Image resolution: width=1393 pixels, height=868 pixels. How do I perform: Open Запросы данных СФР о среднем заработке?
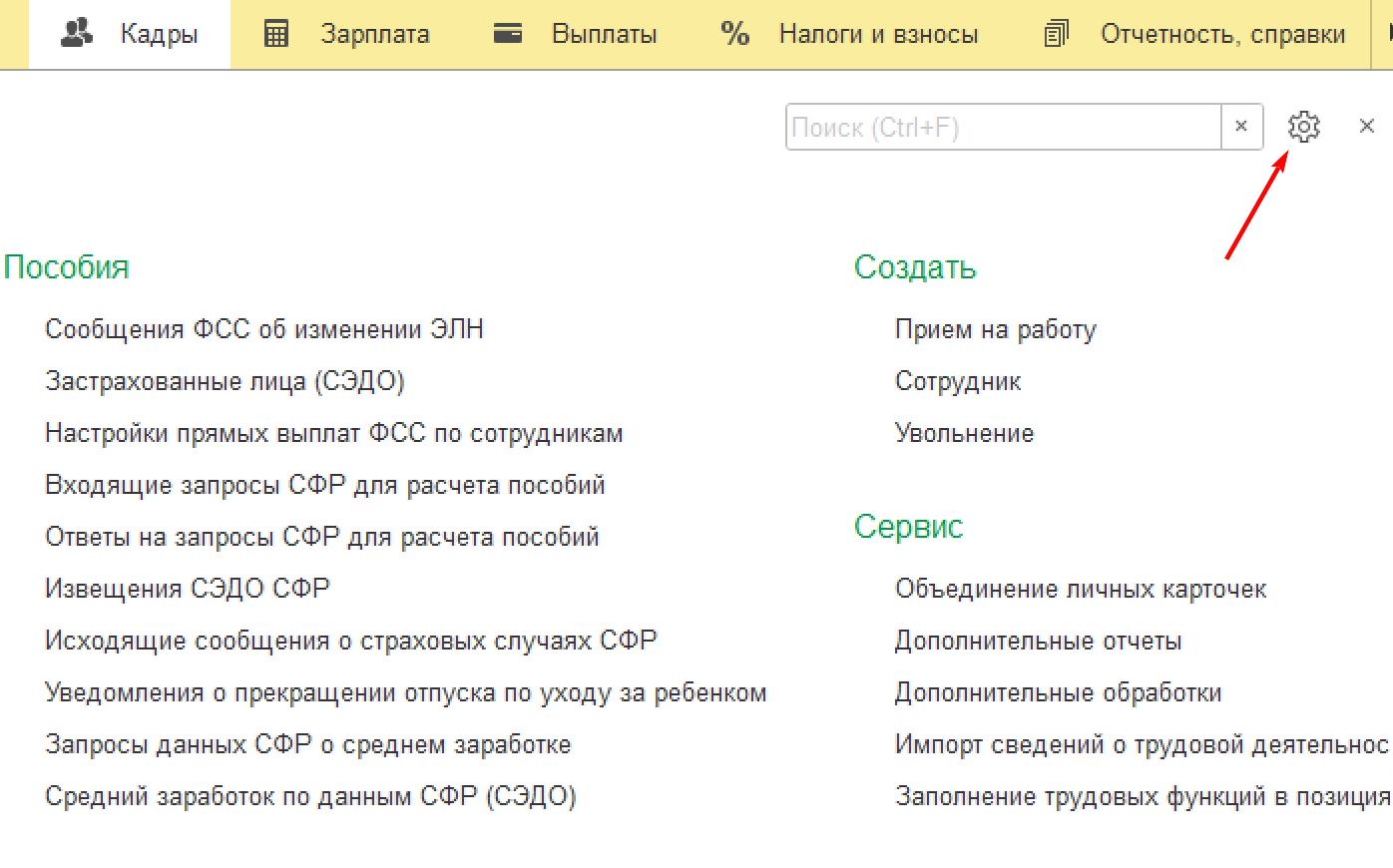[x=308, y=744]
